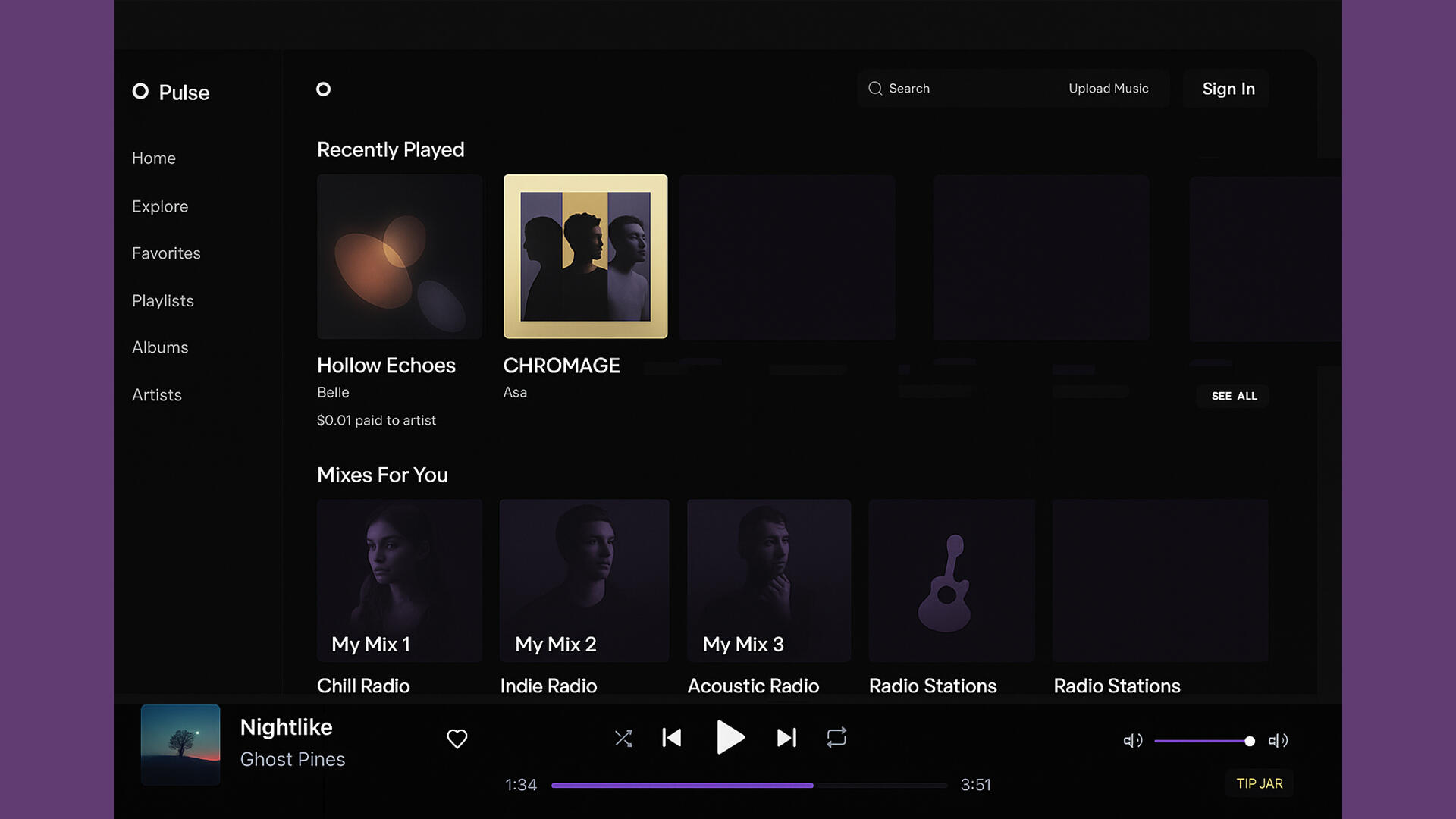Click the volume down speaker icon
The width and height of the screenshot is (1456, 819).
(x=1132, y=741)
